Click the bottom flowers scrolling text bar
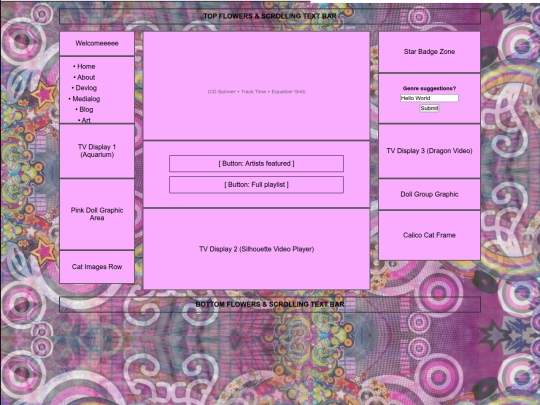Viewport: 540px width, 405px height. coord(270,304)
